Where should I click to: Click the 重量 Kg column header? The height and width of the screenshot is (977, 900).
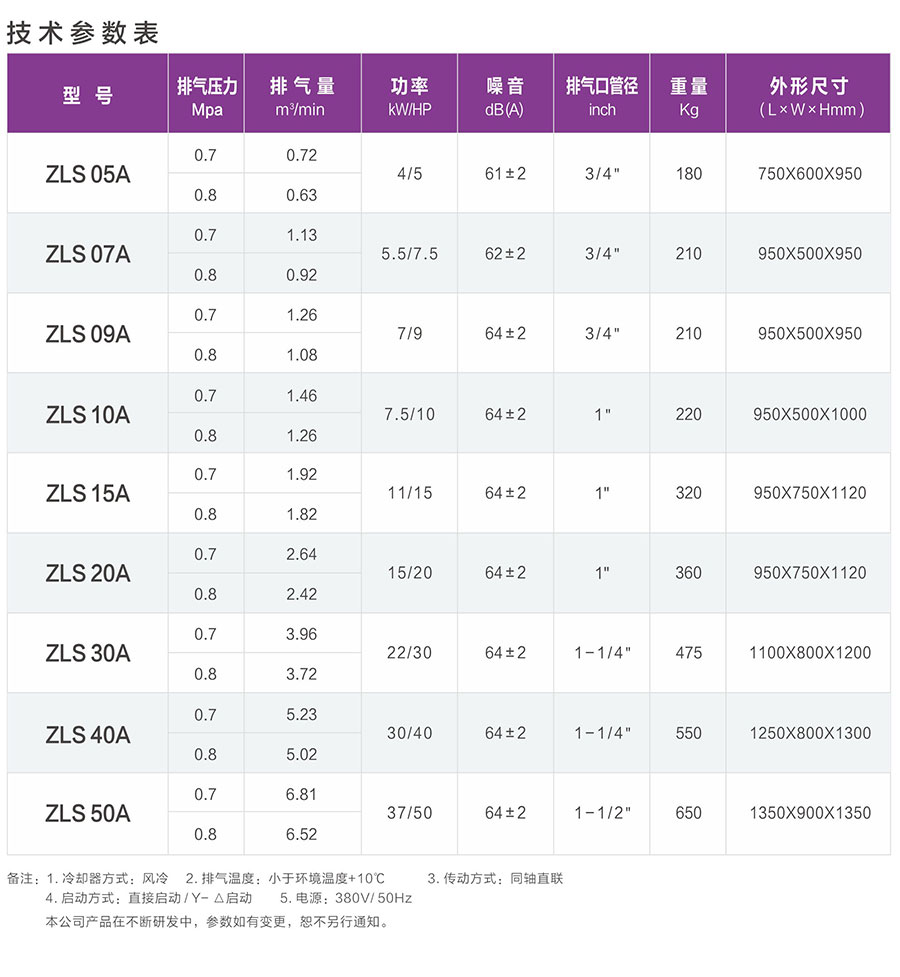[x=688, y=96]
